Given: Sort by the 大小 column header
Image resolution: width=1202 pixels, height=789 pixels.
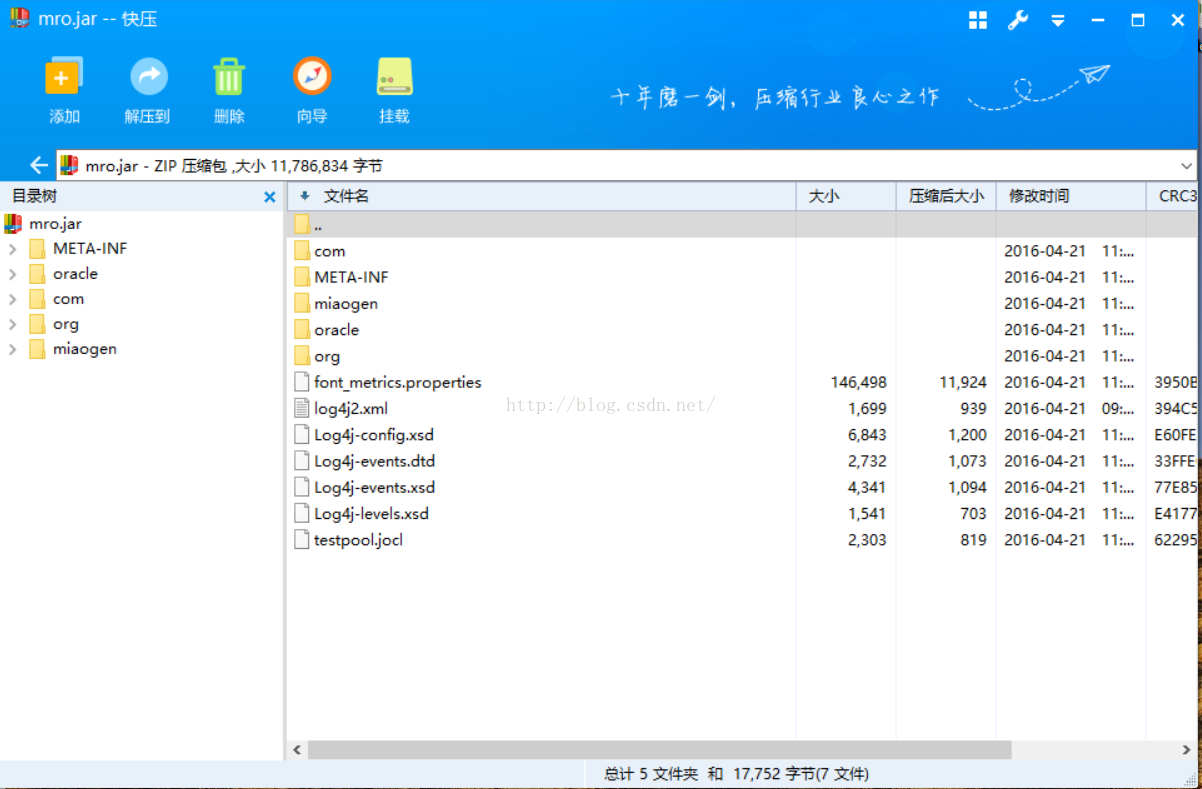Looking at the screenshot, I should tap(846, 196).
